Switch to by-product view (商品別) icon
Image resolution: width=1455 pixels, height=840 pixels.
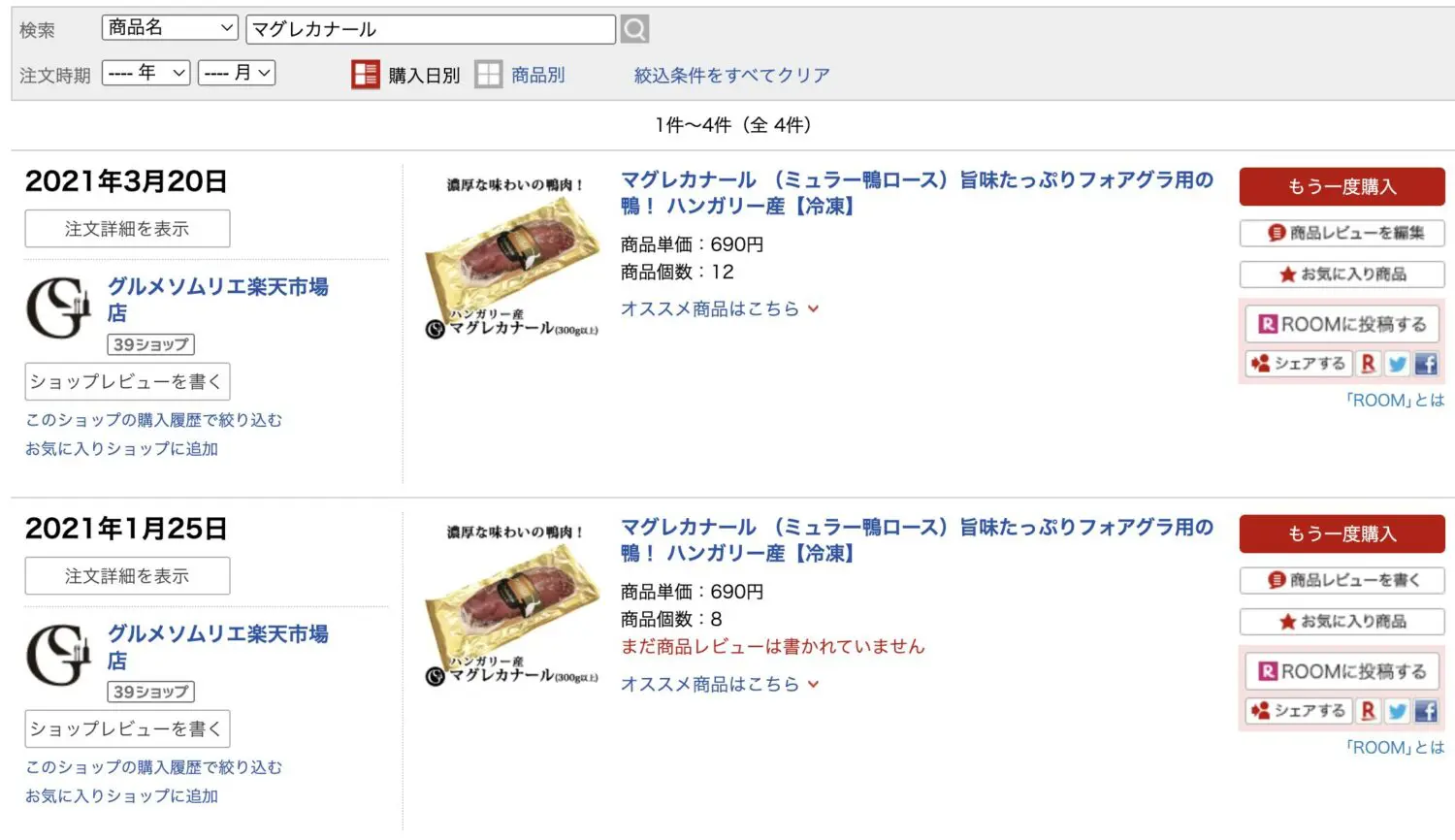(489, 75)
